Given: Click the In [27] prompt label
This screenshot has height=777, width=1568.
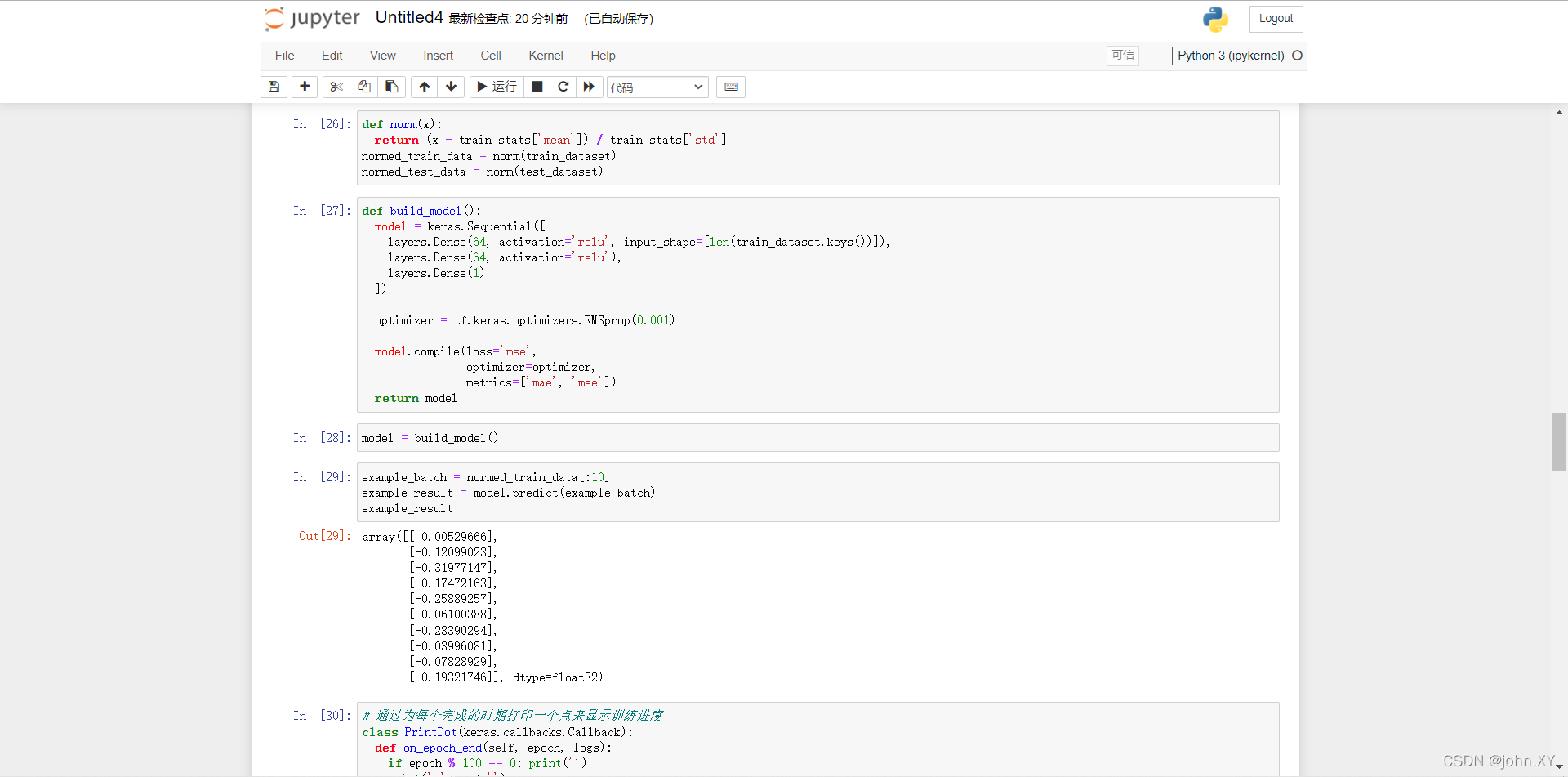Looking at the screenshot, I should pyautogui.click(x=322, y=211).
